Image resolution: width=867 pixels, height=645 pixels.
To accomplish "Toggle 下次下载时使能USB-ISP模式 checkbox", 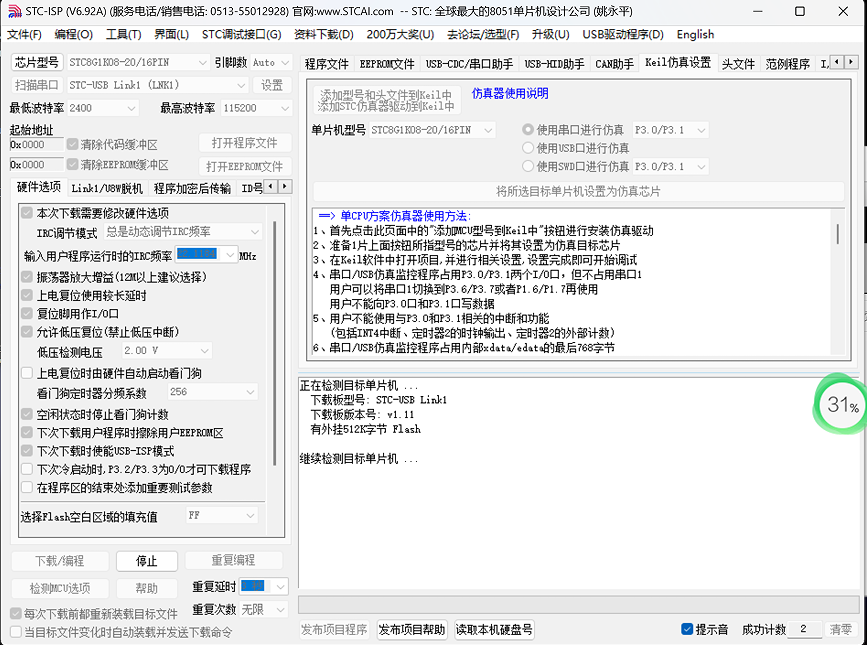I will click(x=27, y=451).
